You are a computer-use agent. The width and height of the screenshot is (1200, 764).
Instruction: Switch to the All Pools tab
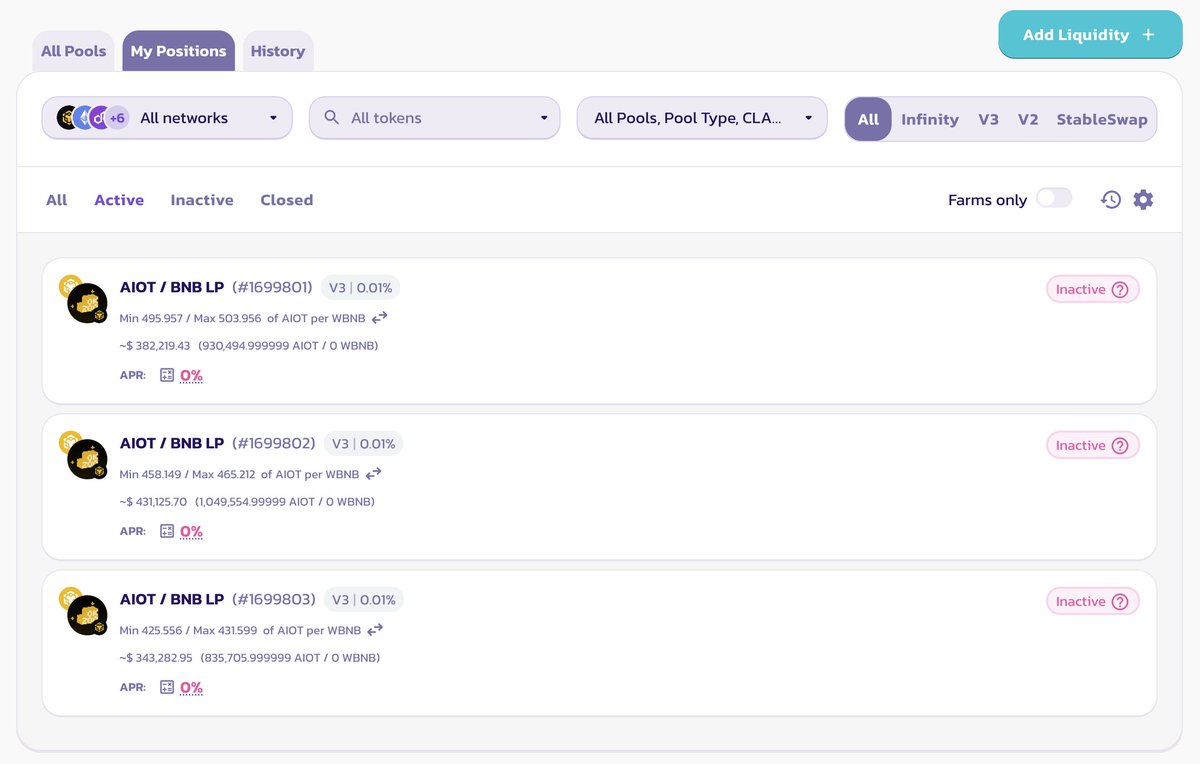73,51
